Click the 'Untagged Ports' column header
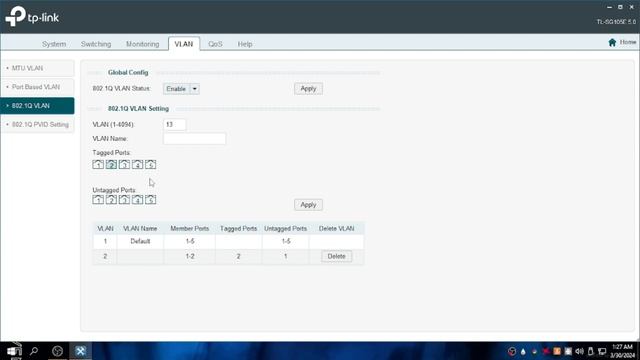640x360 pixels. click(x=285, y=229)
